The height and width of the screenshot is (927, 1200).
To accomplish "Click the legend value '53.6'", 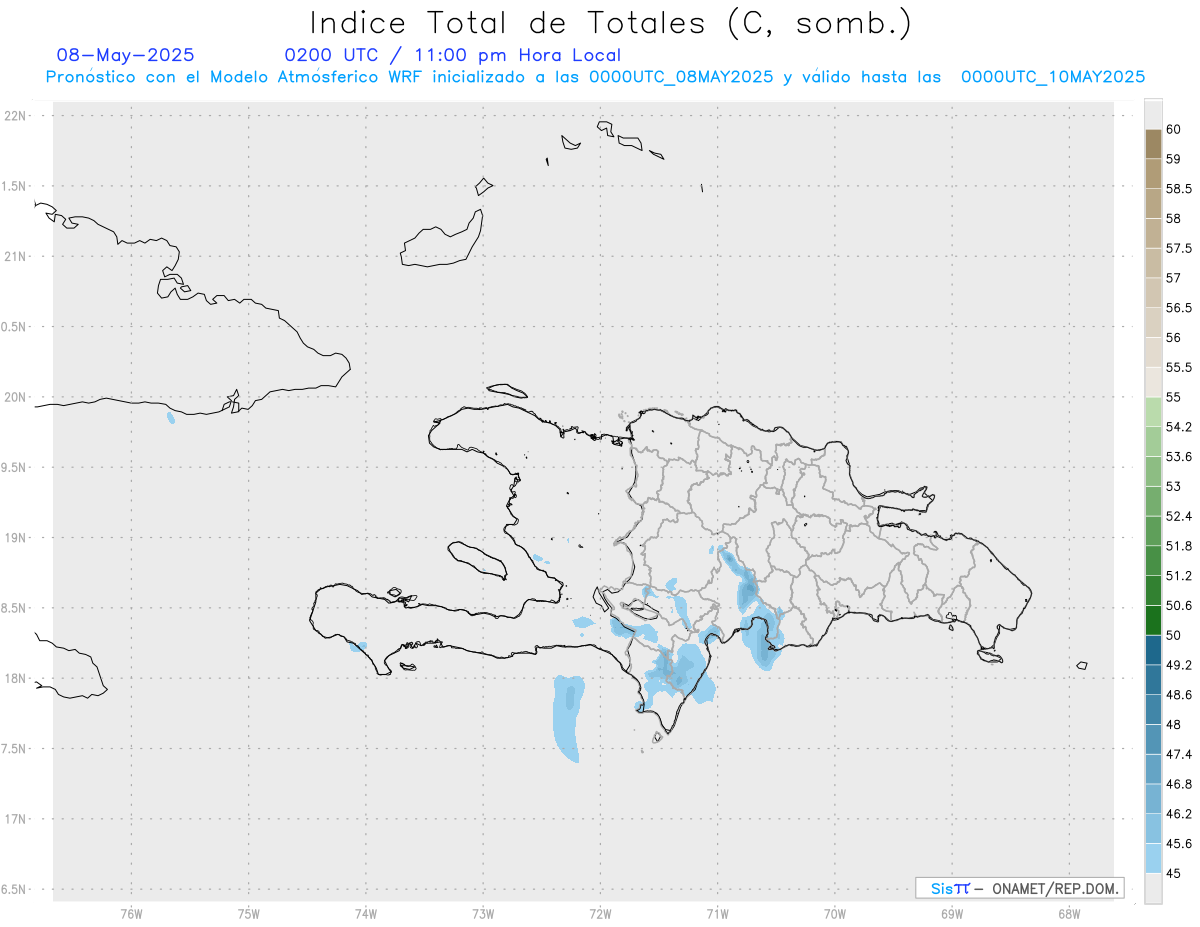I will 1179,457.
